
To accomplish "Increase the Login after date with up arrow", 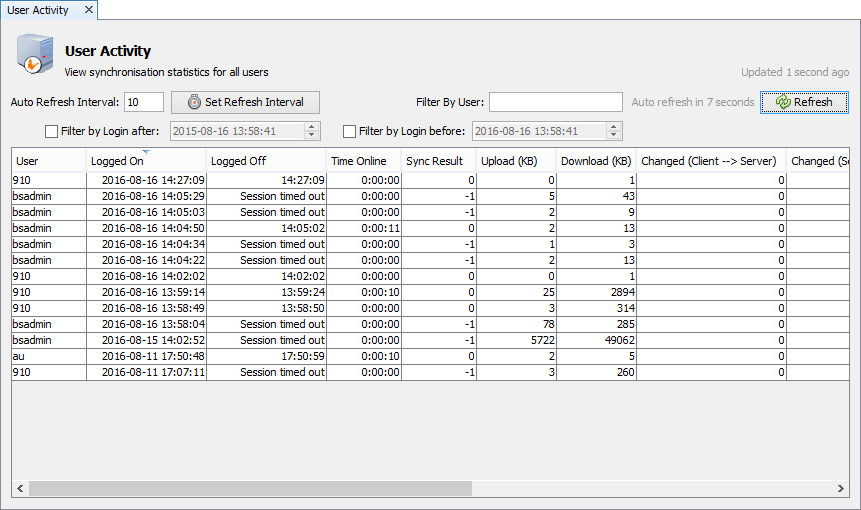I will (x=312, y=127).
